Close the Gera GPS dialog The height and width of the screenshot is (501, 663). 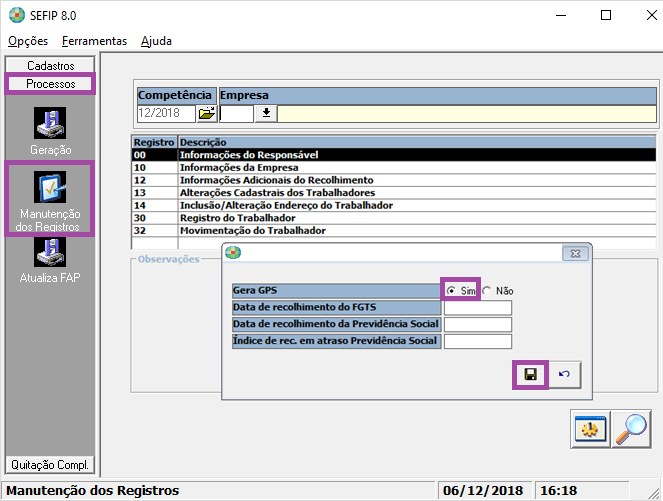575,254
